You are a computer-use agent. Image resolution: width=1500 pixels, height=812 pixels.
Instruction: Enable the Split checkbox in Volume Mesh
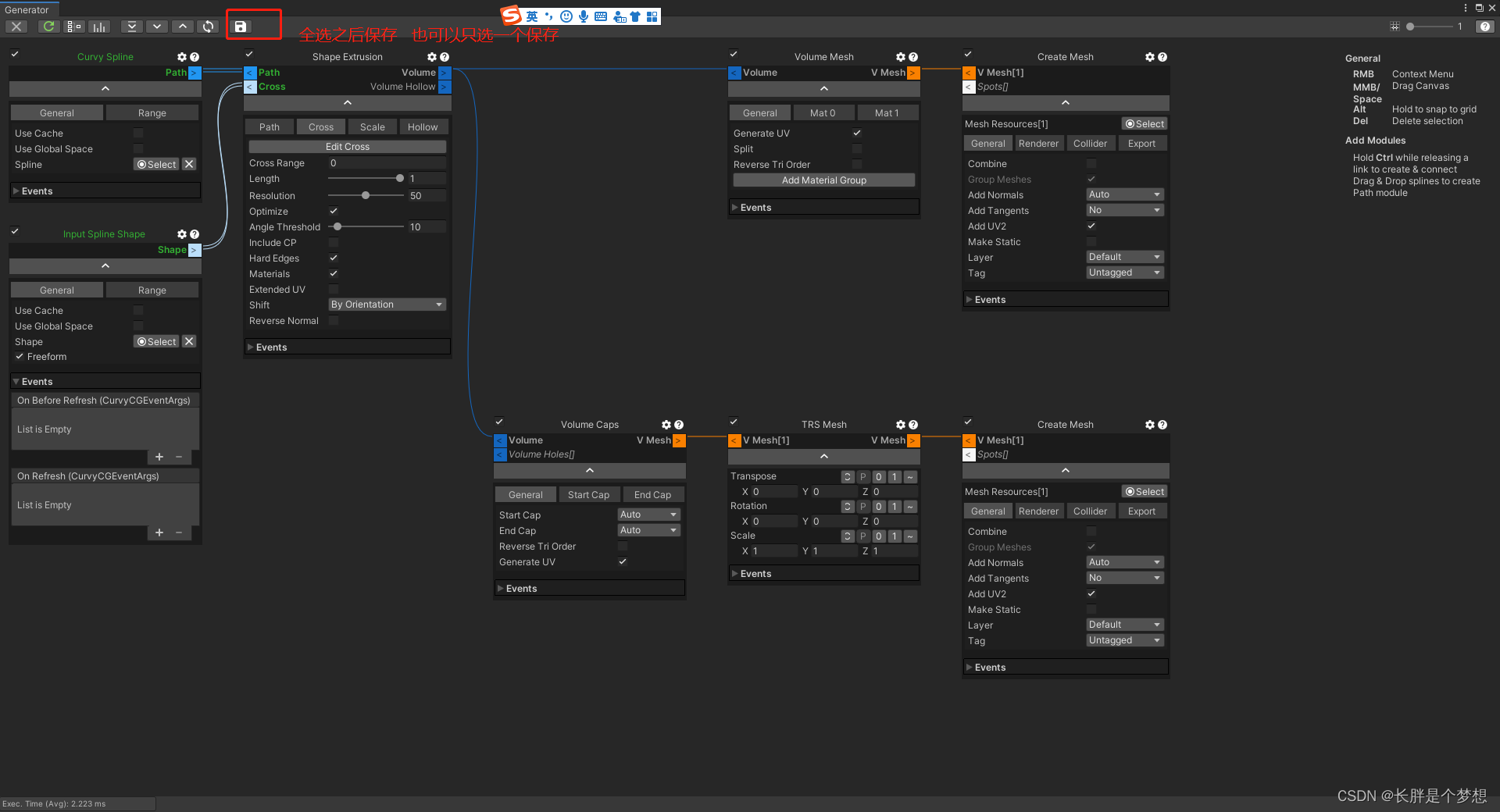[857, 148]
